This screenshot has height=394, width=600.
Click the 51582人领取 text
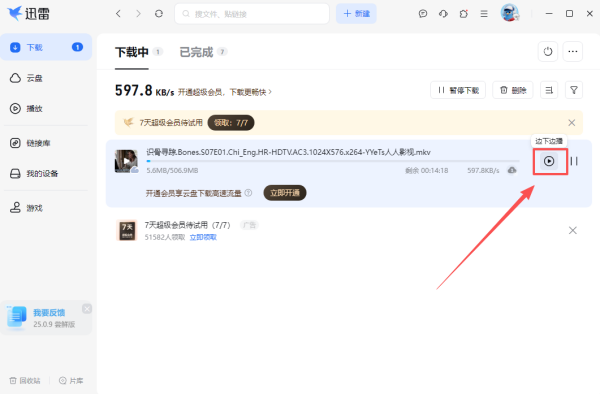[x=165, y=237]
